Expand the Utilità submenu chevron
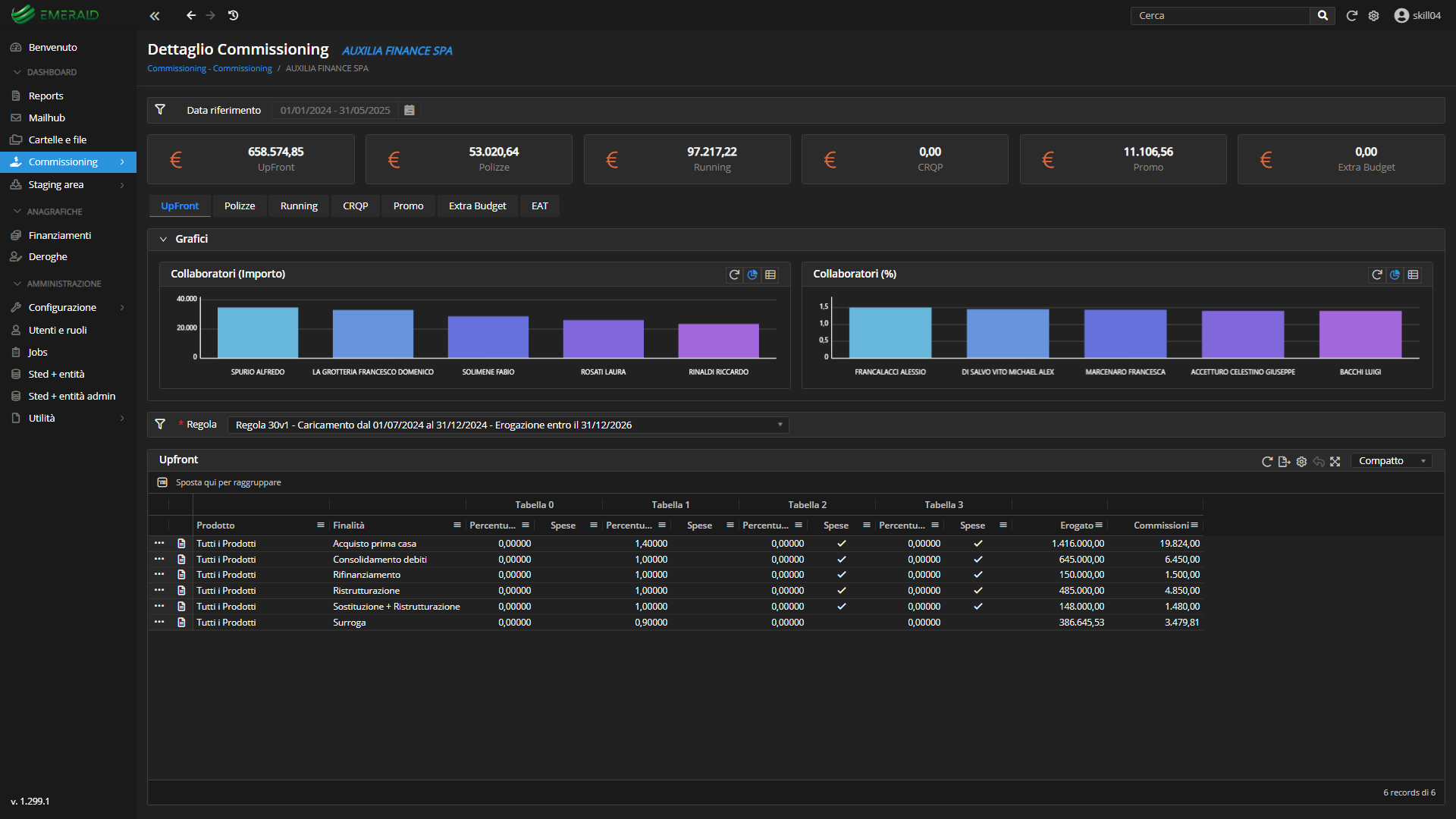This screenshot has height=819, width=1456. click(x=122, y=418)
